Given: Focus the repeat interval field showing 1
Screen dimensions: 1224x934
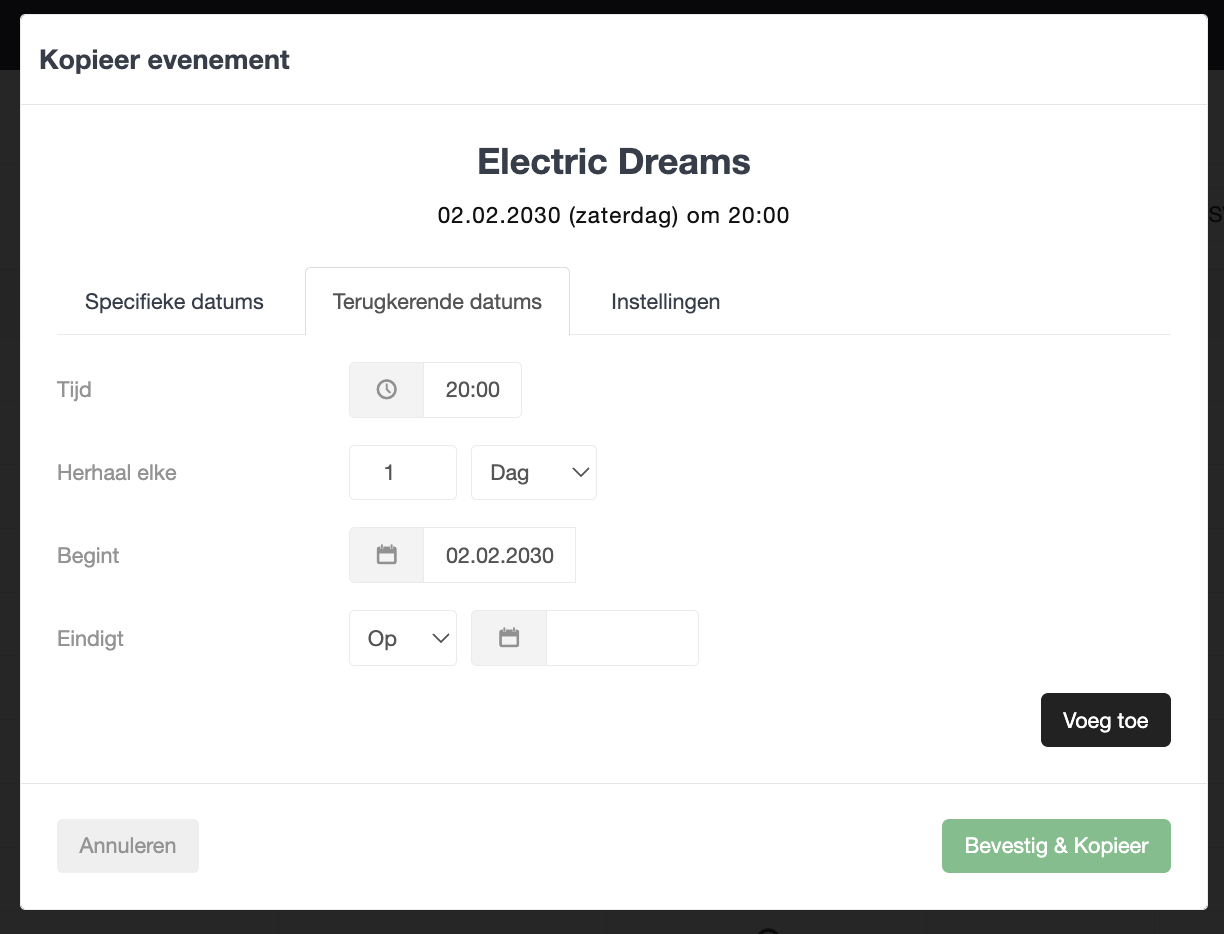Looking at the screenshot, I should click(403, 473).
